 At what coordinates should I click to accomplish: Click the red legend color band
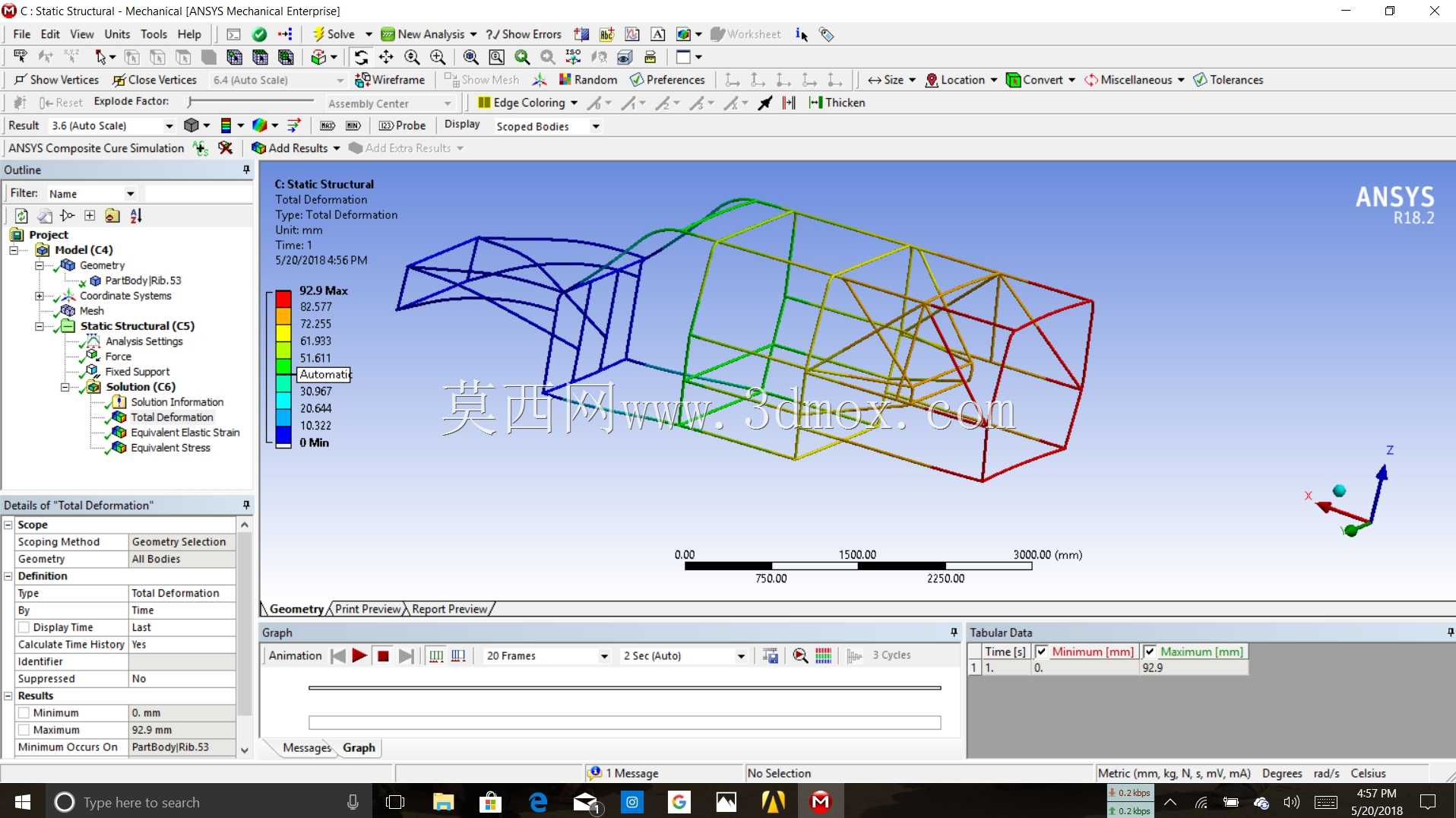click(x=283, y=299)
